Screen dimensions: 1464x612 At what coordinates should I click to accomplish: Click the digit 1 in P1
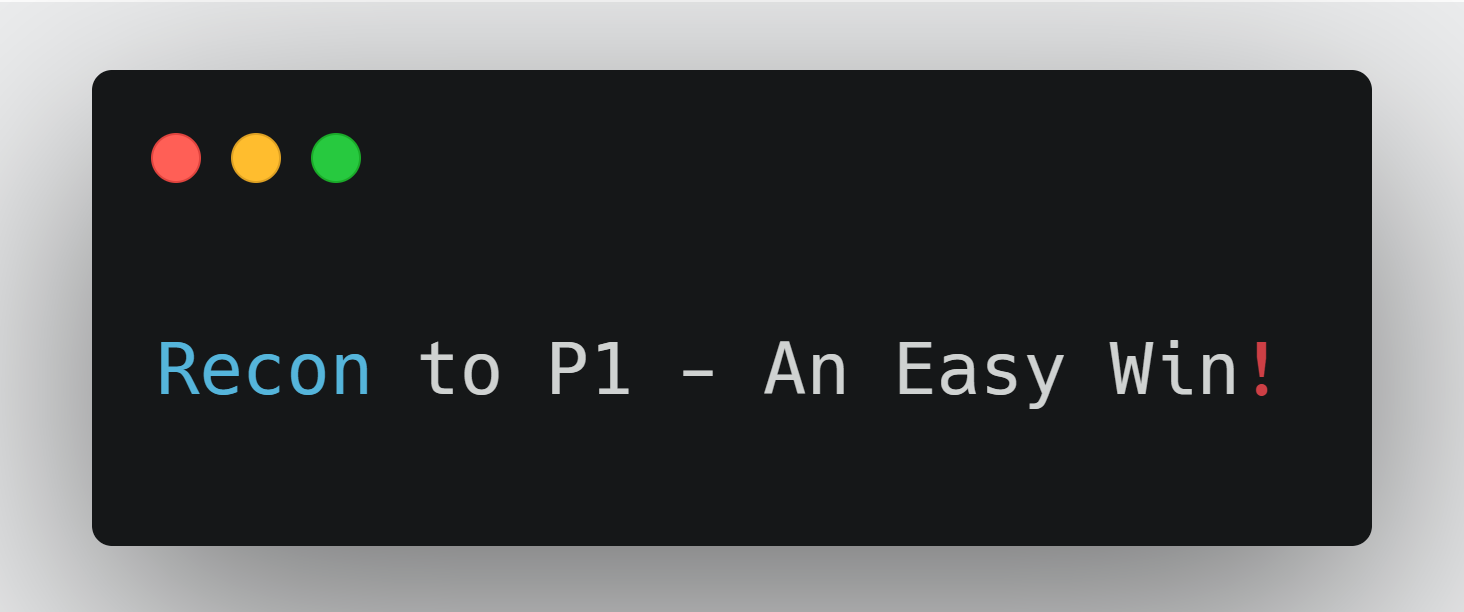tap(611, 371)
